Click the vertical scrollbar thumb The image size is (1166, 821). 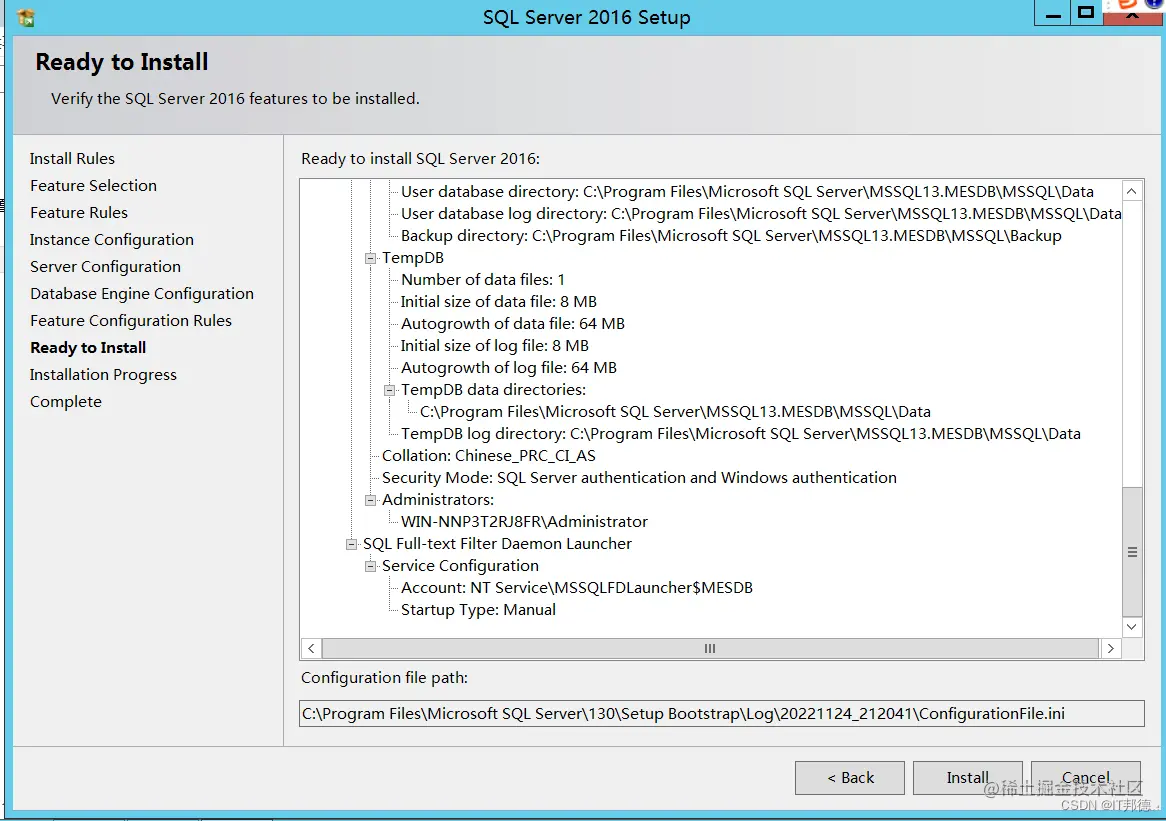(x=1132, y=552)
